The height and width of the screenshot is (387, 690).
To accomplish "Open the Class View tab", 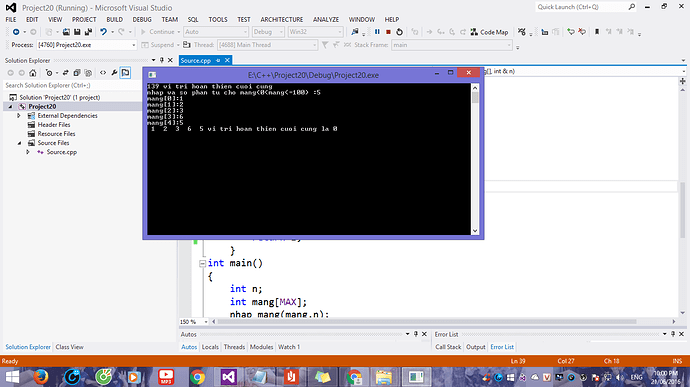I will tap(70, 347).
